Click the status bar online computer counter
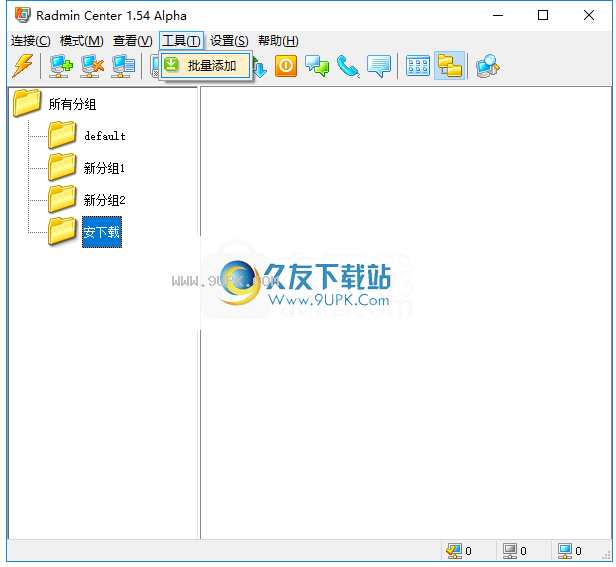This screenshot has width=616, height=567. tap(569, 550)
